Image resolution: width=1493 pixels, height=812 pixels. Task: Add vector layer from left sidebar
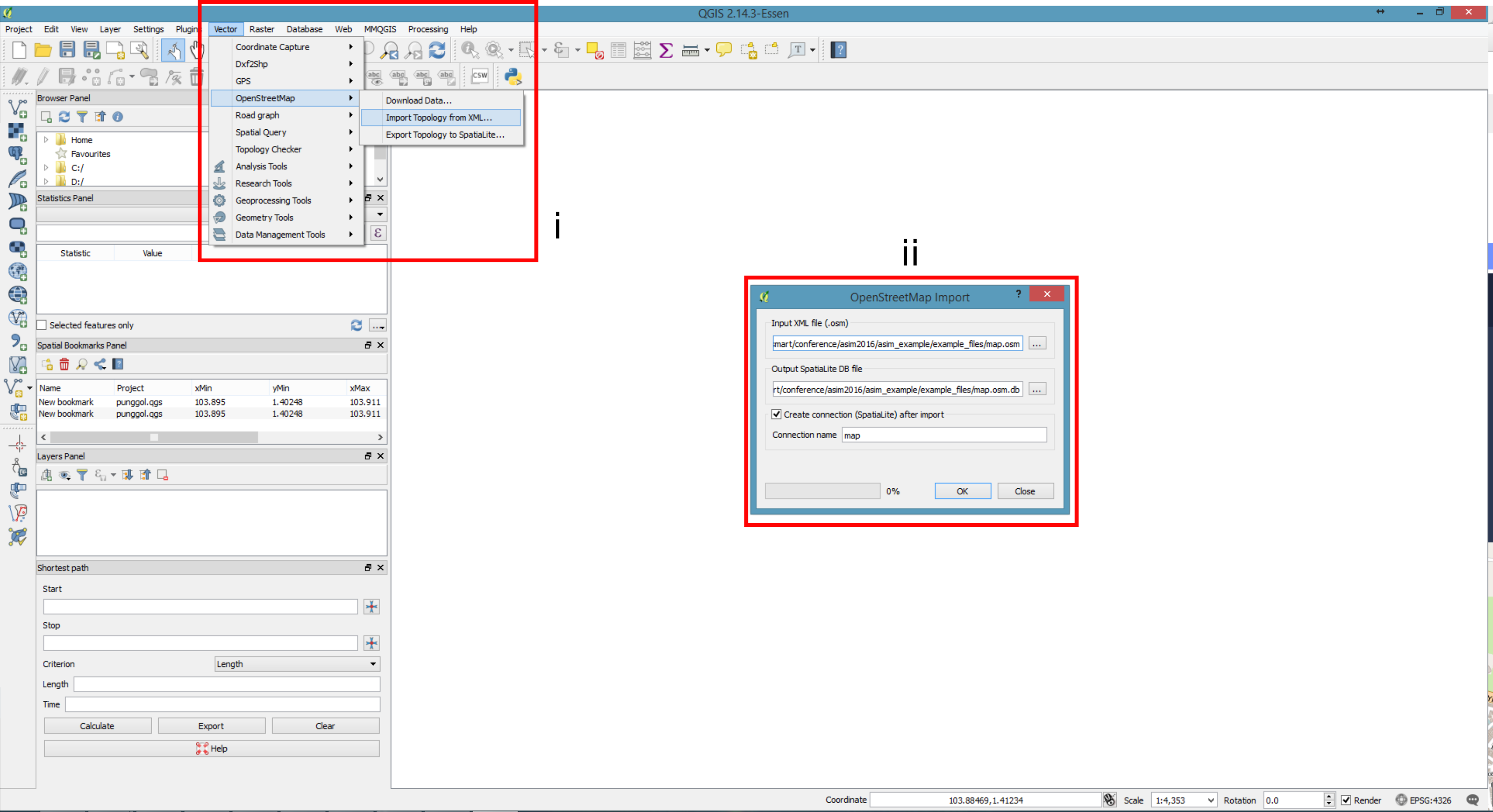[x=18, y=108]
